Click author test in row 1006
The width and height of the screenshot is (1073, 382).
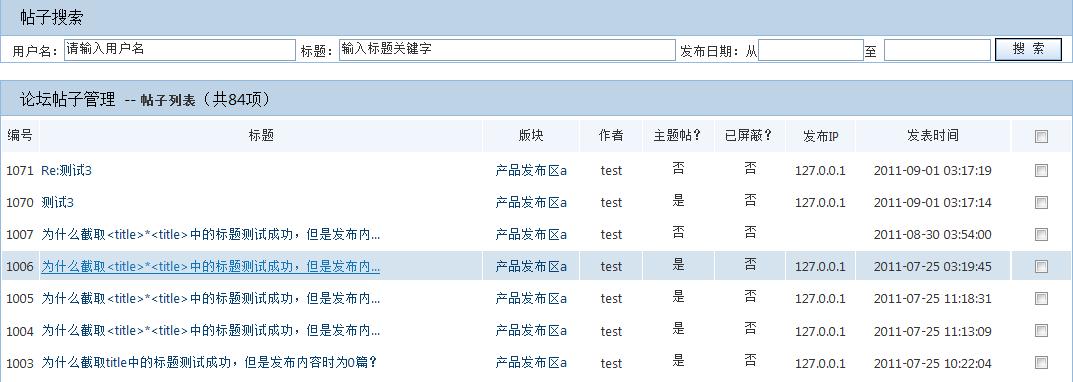(611, 267)
